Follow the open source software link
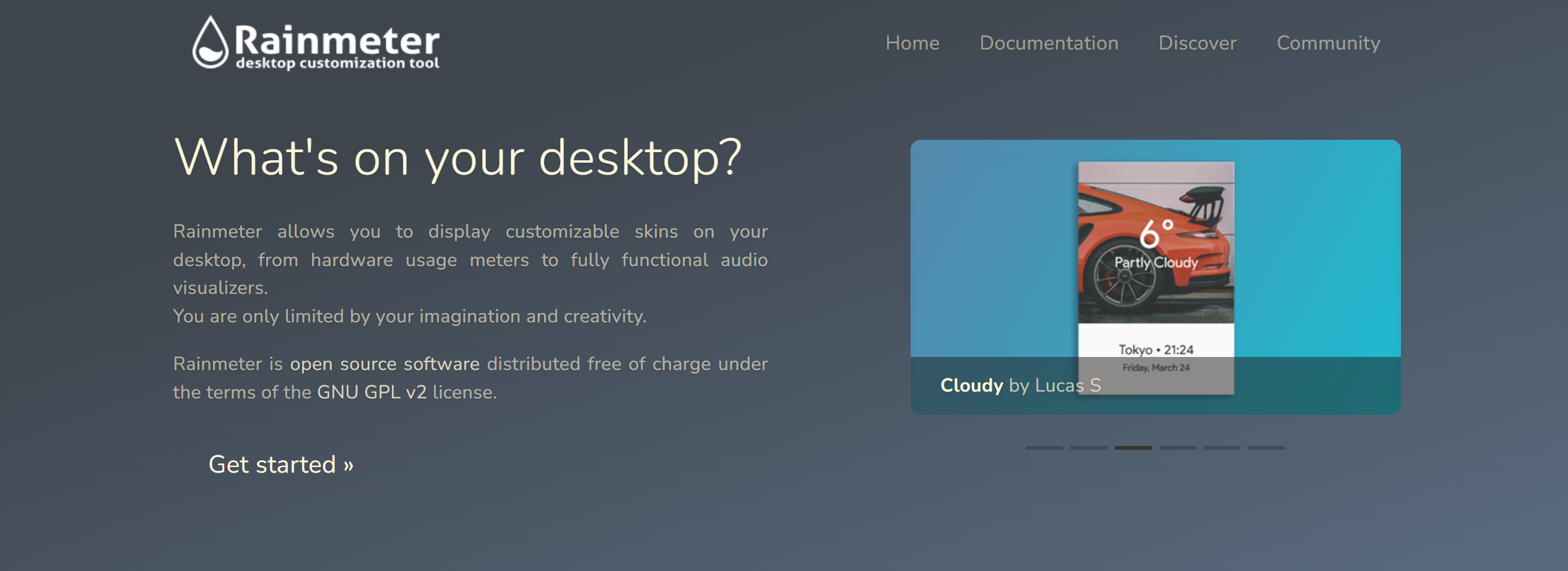1568x571 pixels. (384, 364)
